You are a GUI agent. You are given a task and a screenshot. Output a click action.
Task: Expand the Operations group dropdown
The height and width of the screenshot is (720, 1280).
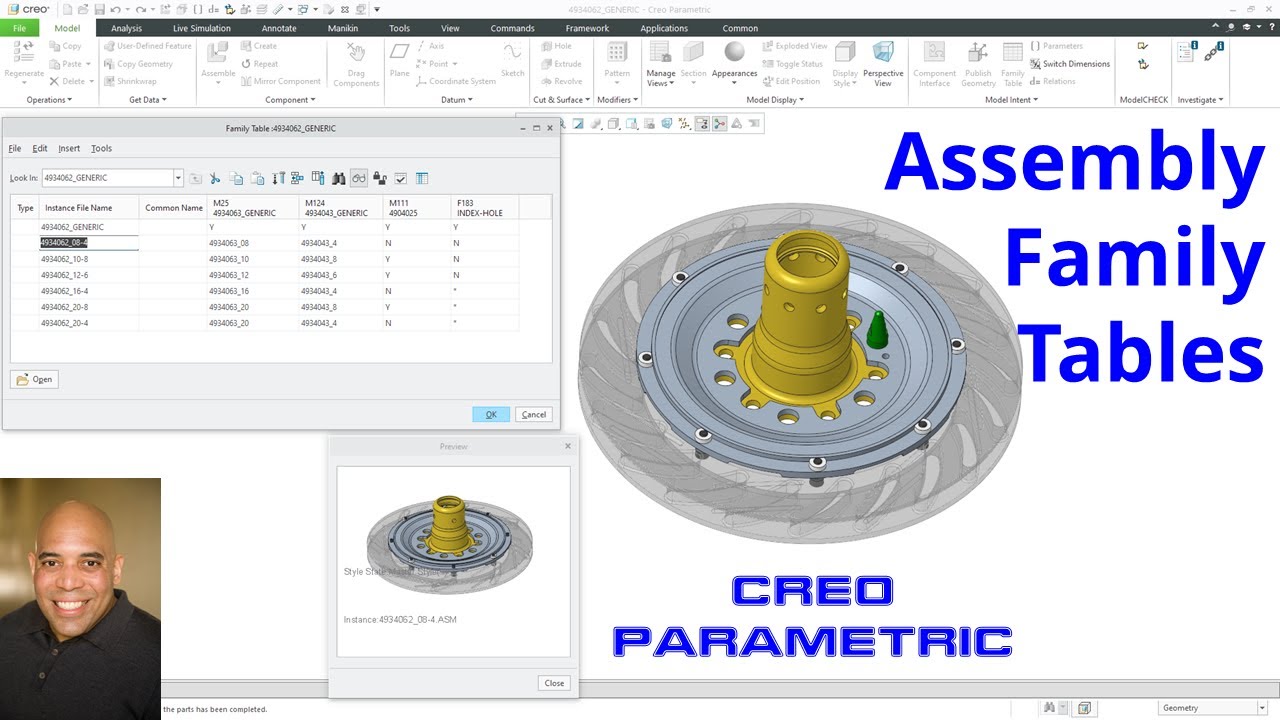(50, 100)
